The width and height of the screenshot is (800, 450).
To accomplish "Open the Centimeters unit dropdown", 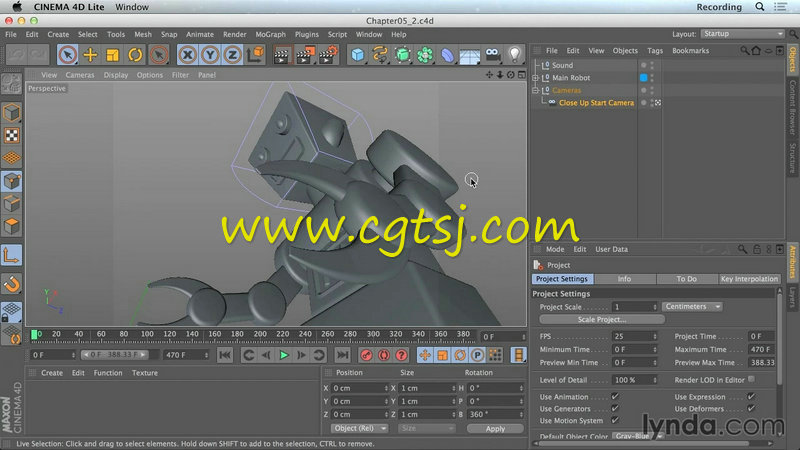I will coord(692,307).
